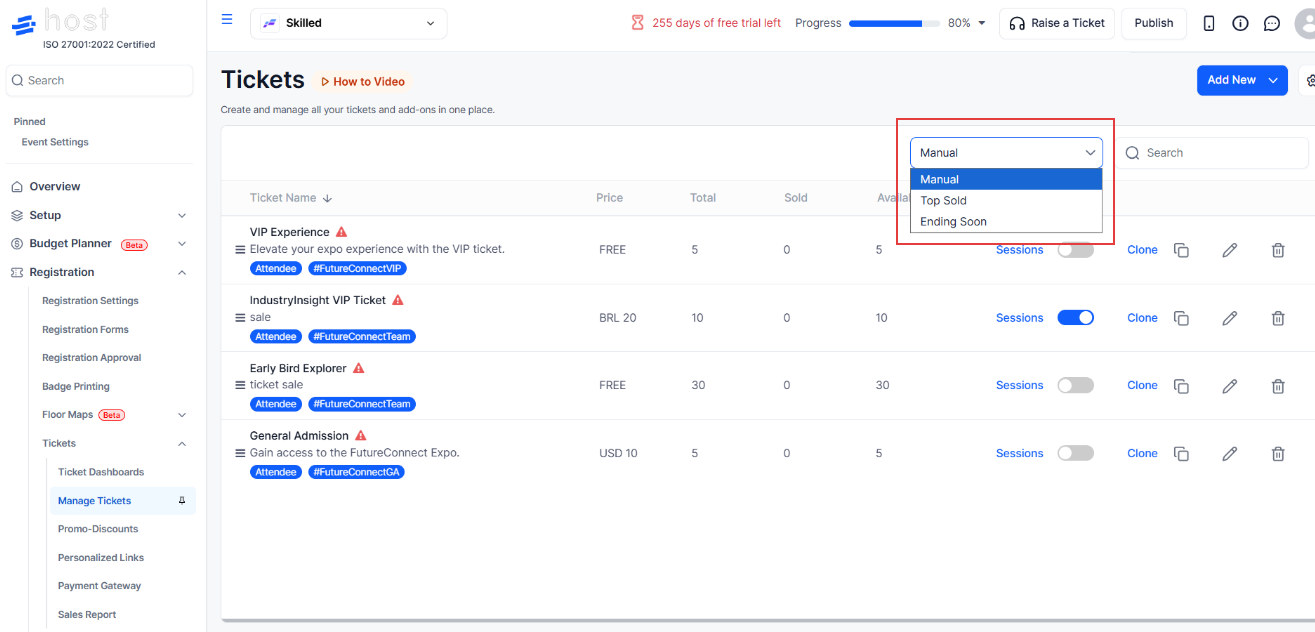Go to Ticket Dashboards in sidebar
The height and width of the screenshot is (632, 1315).
click(x=101, y=472)
